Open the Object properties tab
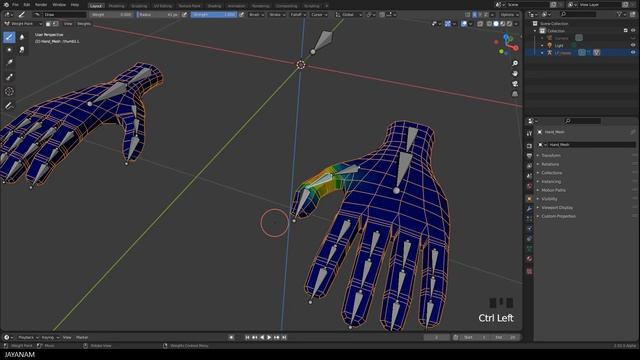640x360 pixels. point(529,199)
